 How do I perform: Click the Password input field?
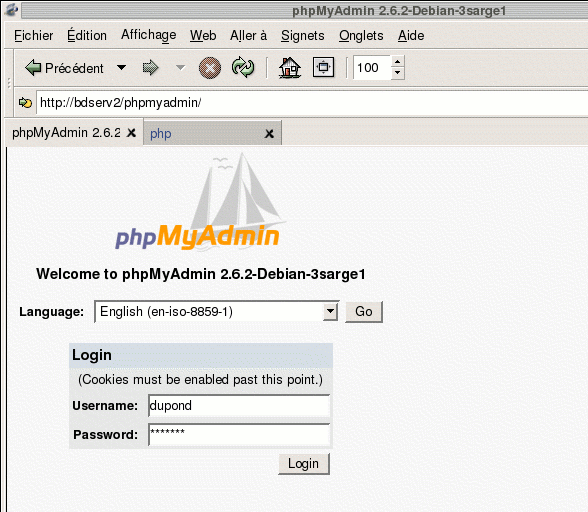tap(239, 435)
